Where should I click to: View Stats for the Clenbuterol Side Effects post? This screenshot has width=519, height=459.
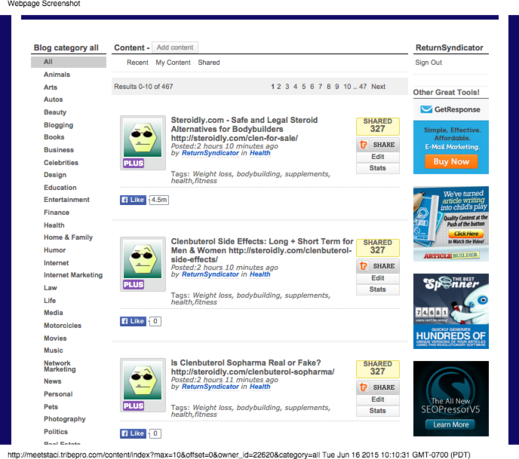click(x=378, y=289)
